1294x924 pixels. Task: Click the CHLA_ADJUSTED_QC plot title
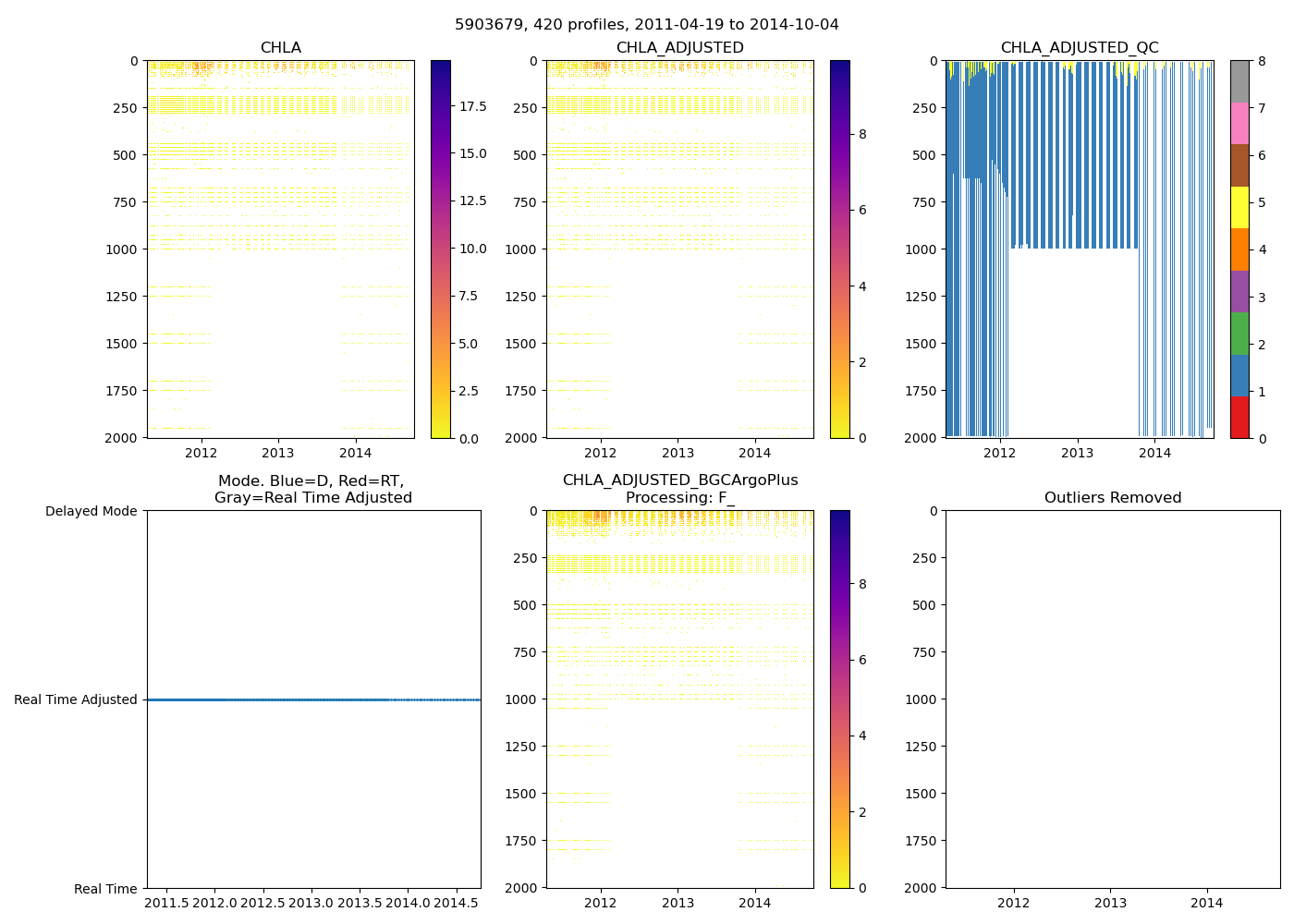1080,48
